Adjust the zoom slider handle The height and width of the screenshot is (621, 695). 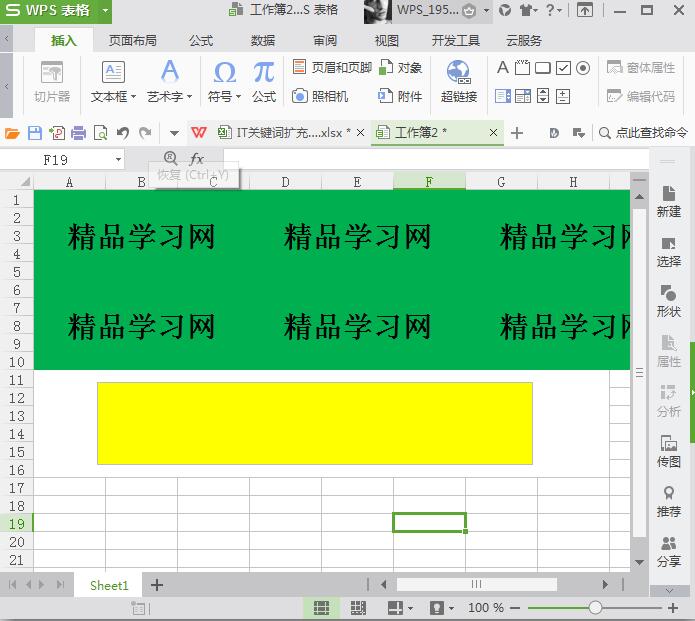[x=595, y=608]
